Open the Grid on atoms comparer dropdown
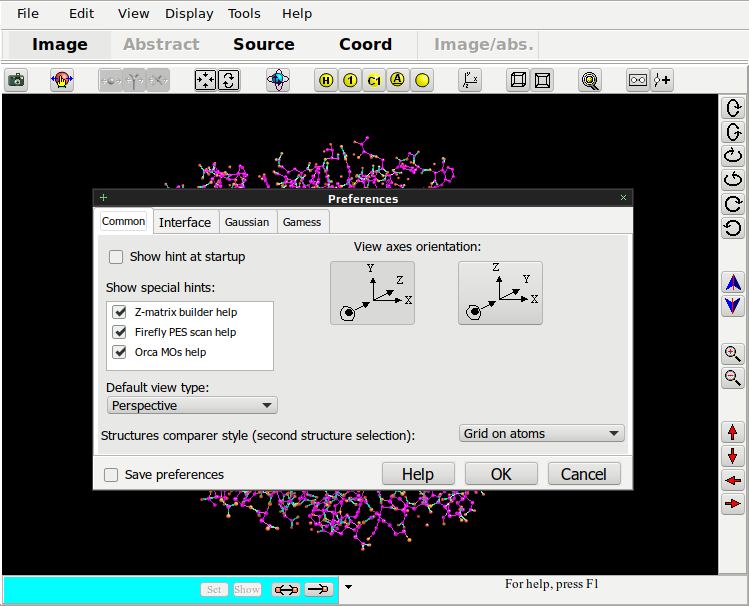 tap(542, 434)
